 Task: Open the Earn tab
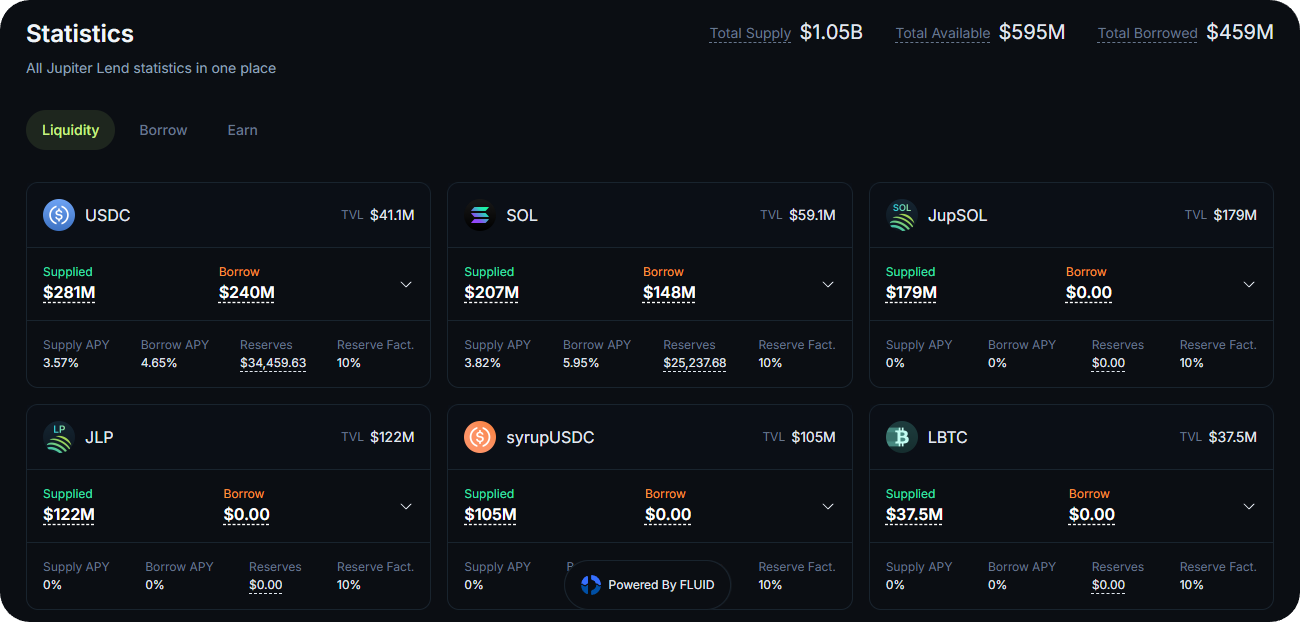pyautogui.click(x=242, y=130)
